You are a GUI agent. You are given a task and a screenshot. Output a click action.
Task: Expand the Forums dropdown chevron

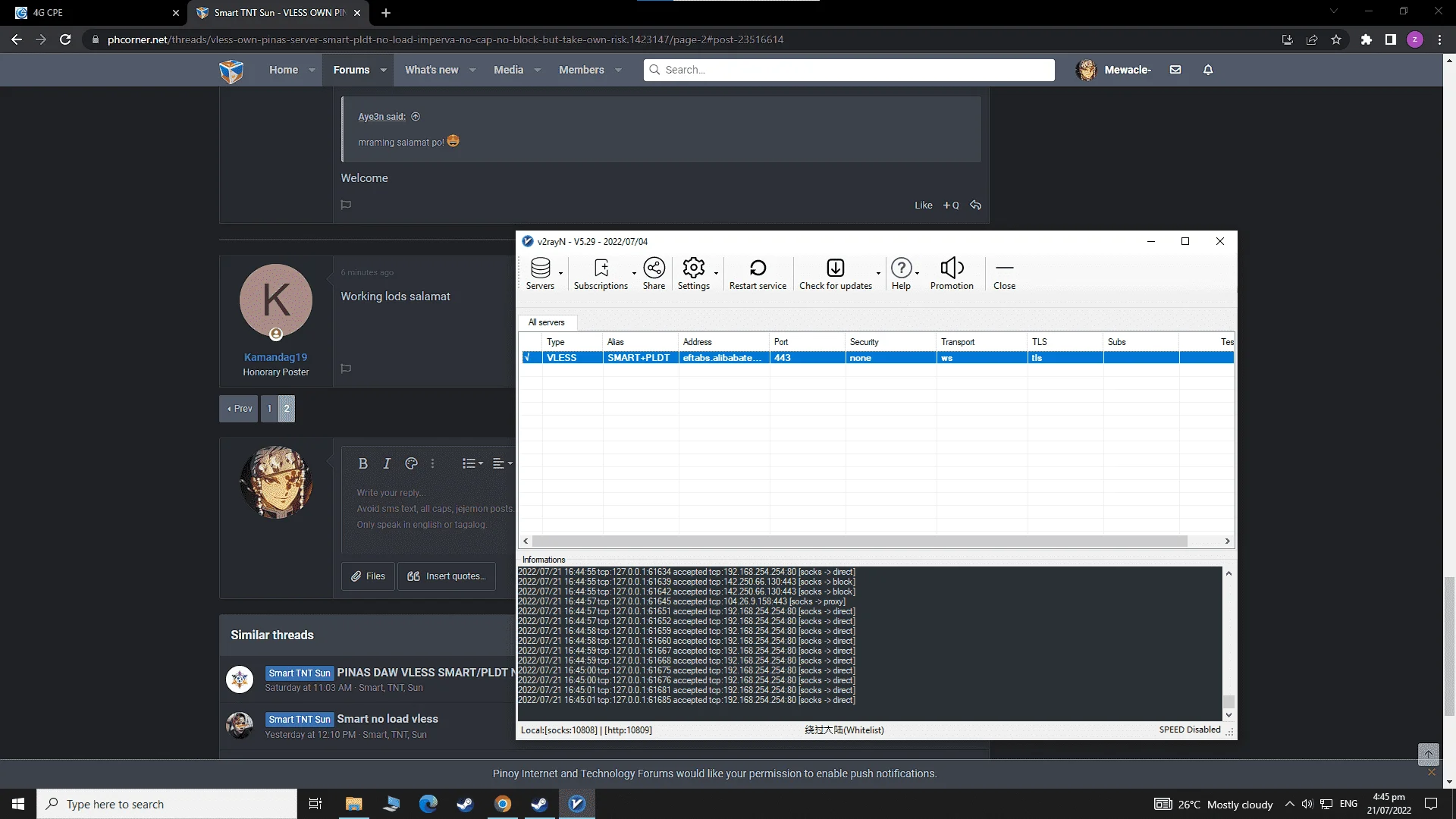coord(383,71)
